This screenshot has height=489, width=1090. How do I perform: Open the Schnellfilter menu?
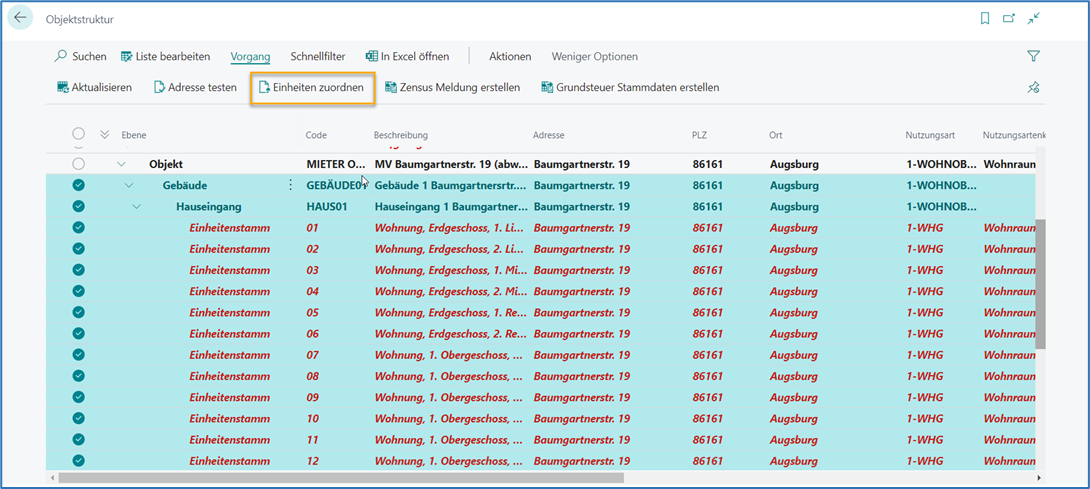tap(317, 56)
